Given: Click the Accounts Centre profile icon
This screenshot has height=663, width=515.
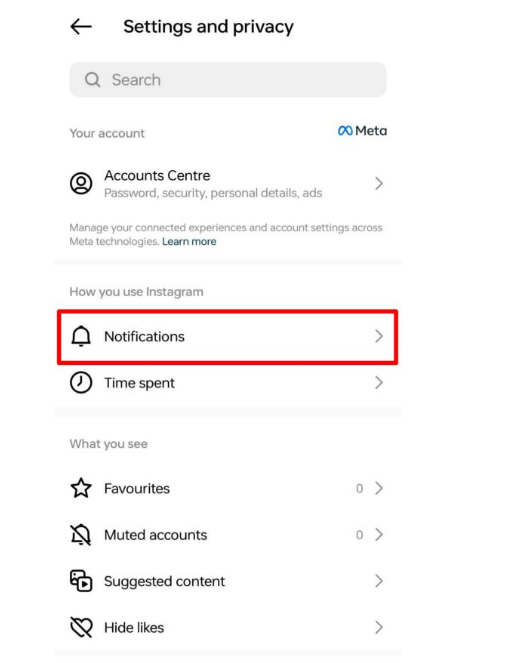Looking at the screenshot, I should point(81,184).
